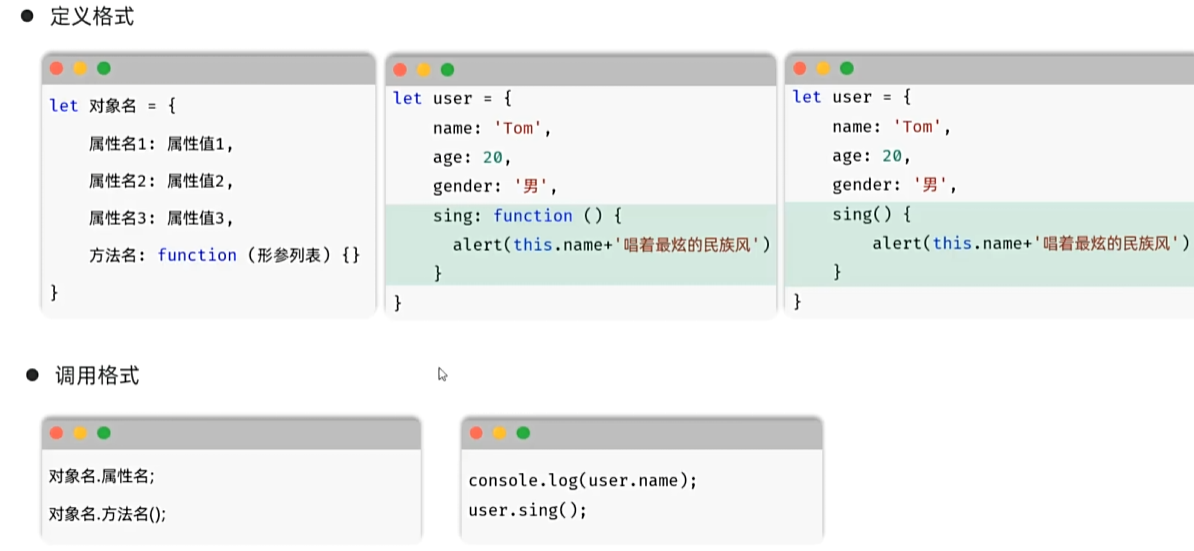Click yellow dot of '对象名' format window
Image resolution: width=1194 pixels, height=551 pixels.
pos(80,68)
